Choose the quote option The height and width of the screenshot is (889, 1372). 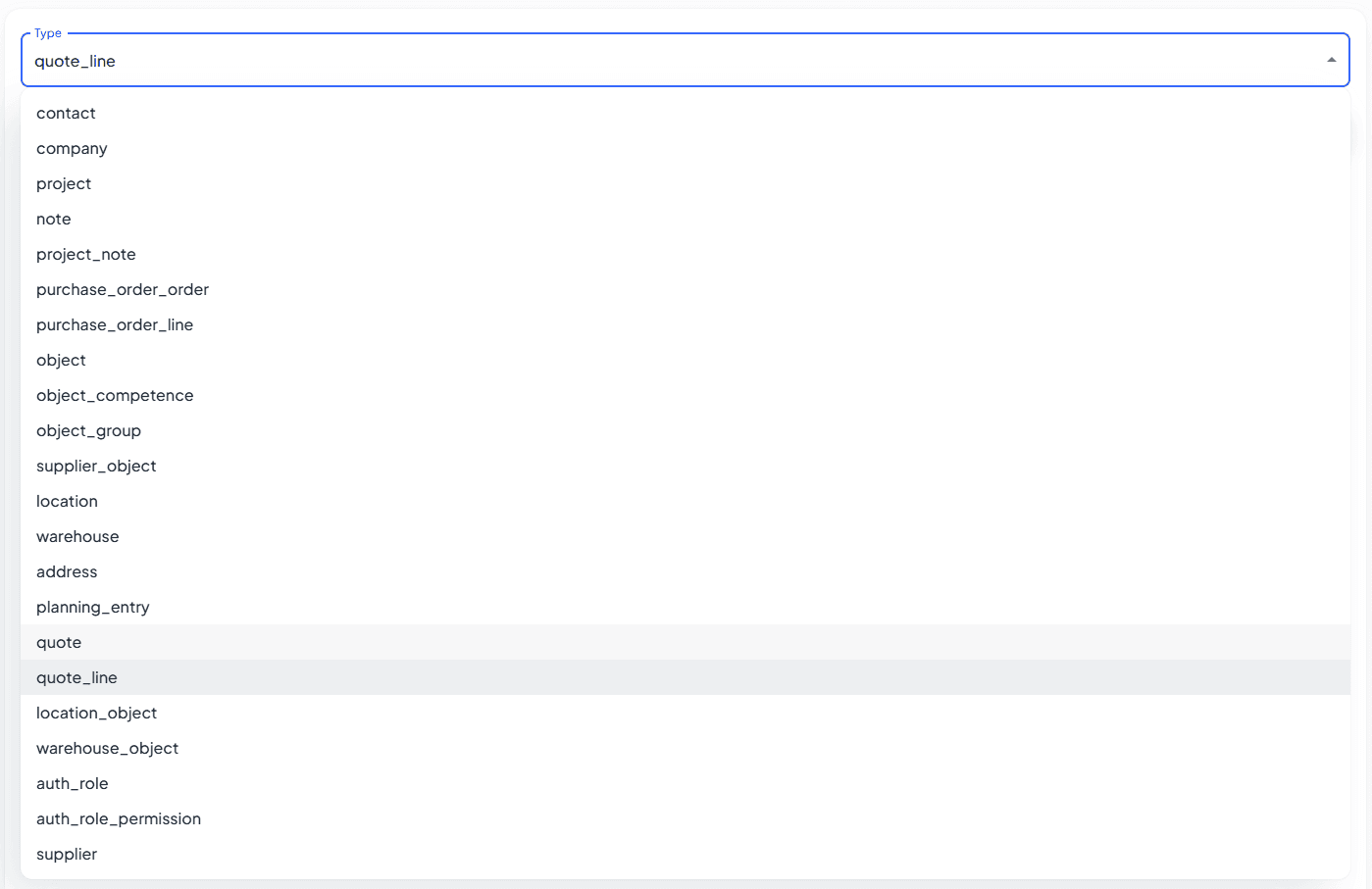click(x=59, y=643)
